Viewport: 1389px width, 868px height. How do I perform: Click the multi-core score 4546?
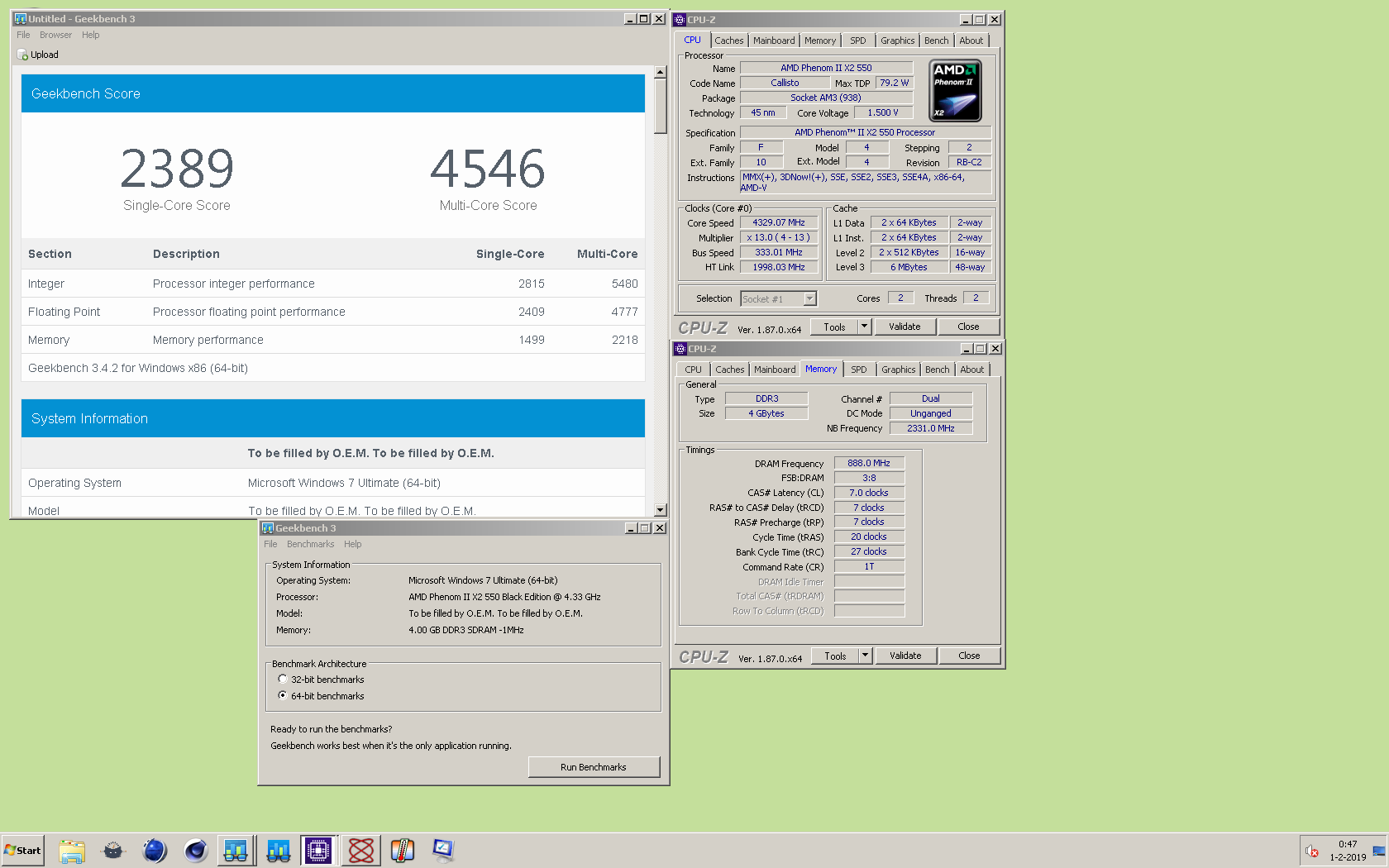(488, 169)
